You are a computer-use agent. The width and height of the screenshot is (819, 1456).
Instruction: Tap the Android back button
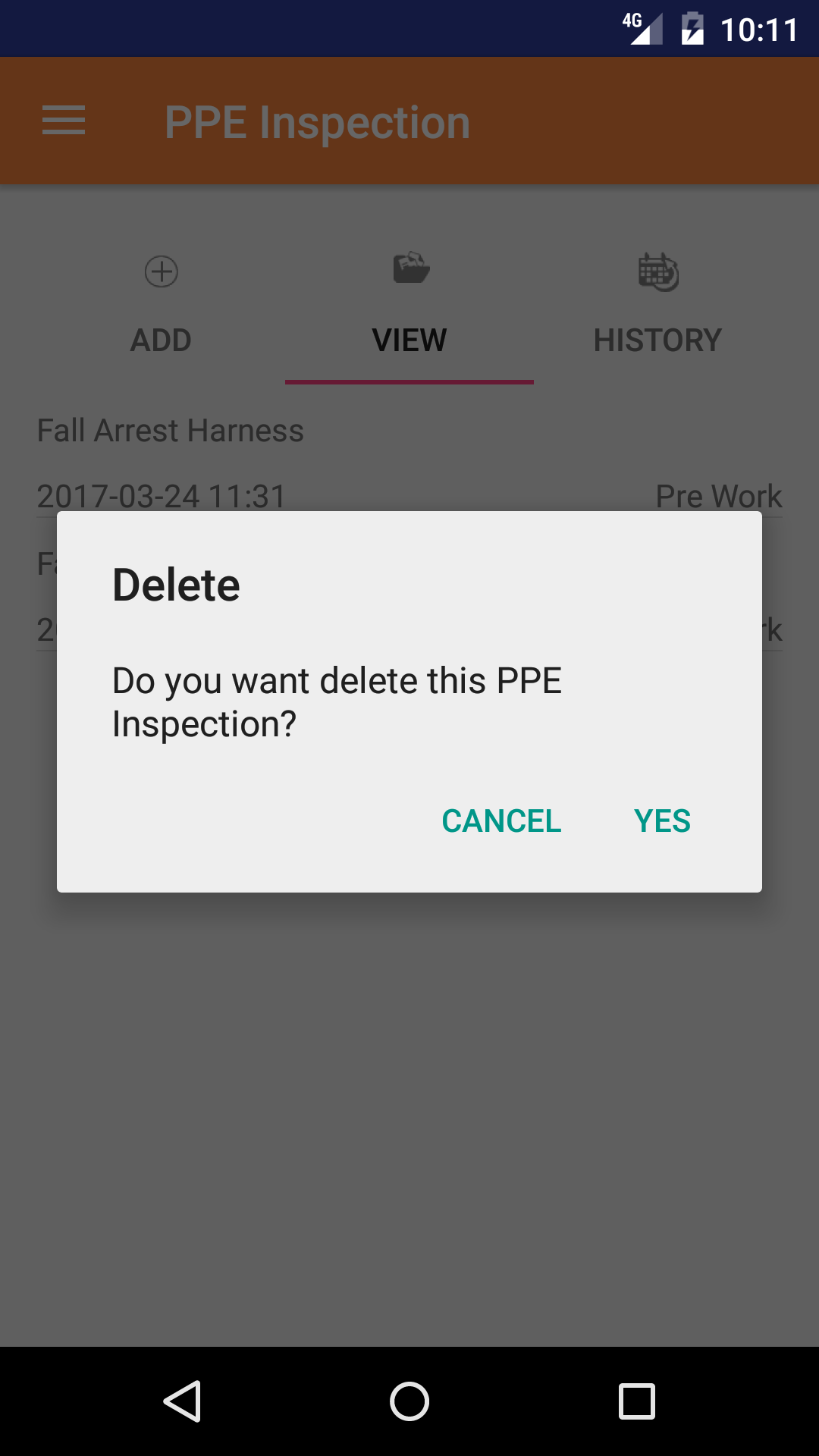182,1401
